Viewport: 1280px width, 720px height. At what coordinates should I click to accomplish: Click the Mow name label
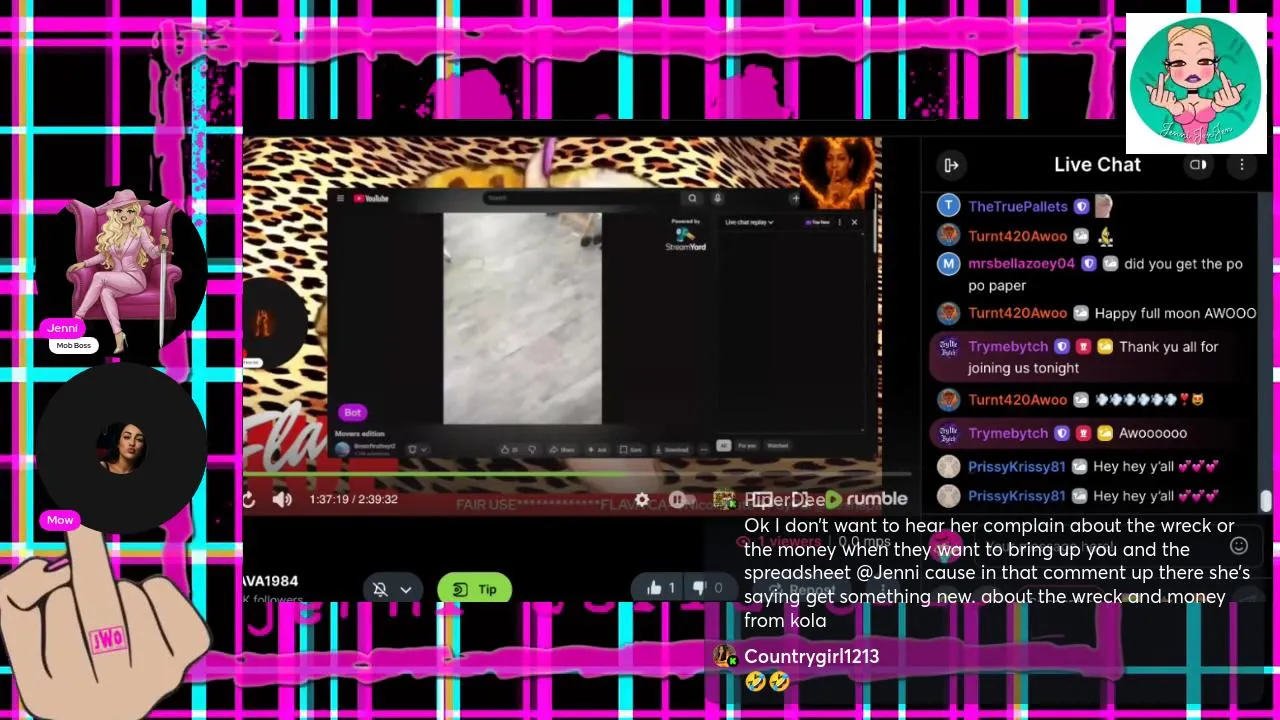click(60, 520)
